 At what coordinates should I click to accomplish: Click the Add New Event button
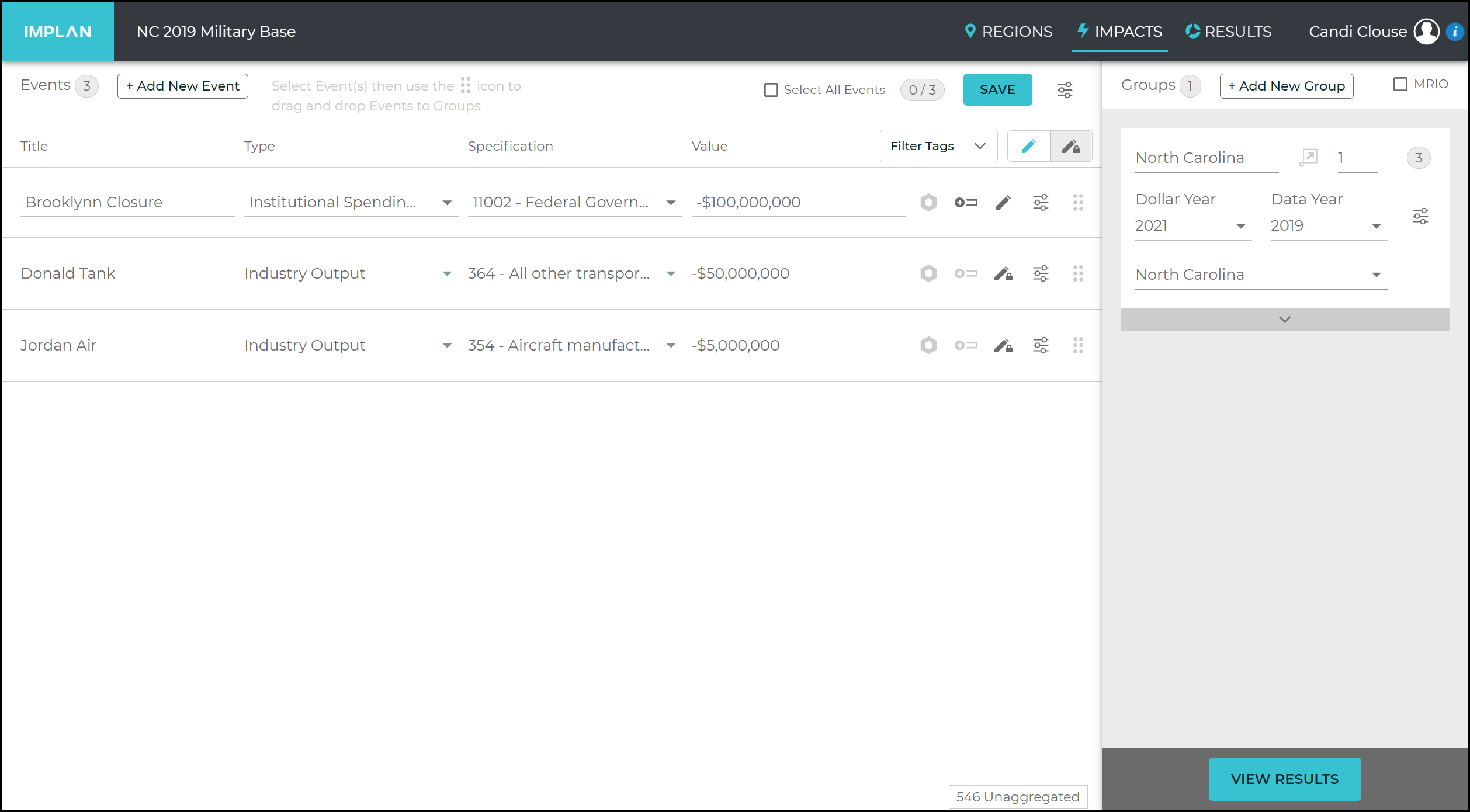pos(183,86)
